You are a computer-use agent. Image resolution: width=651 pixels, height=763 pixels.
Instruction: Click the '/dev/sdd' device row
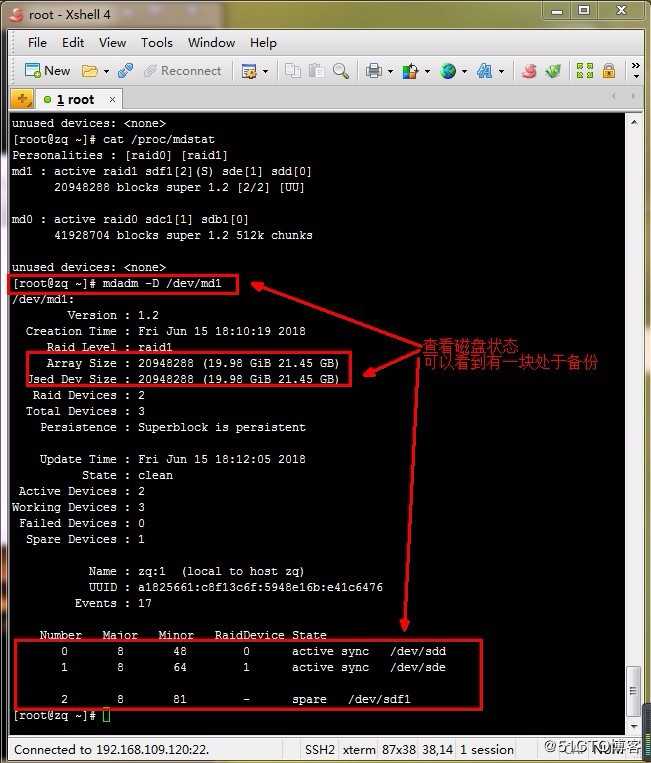point(253,651)
